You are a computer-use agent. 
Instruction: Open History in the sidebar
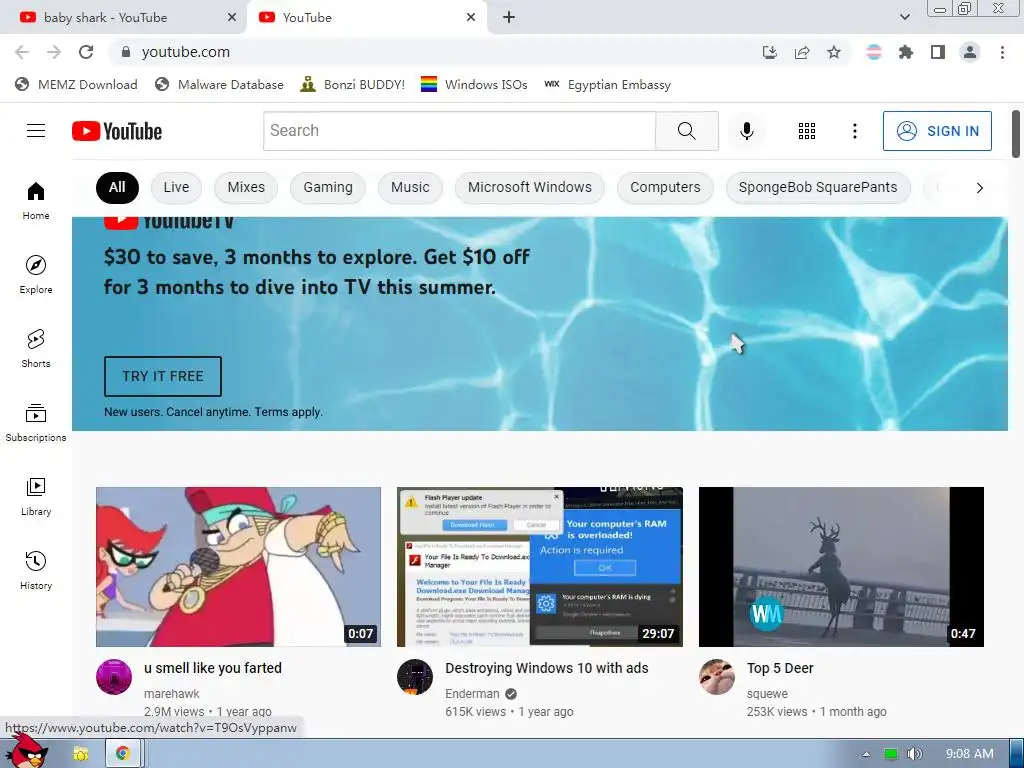pyautogui.click(x=36, y=570)
